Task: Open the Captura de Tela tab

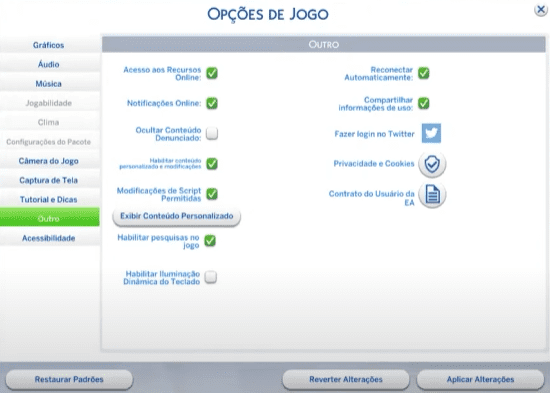Action: [x=49, y=180]
